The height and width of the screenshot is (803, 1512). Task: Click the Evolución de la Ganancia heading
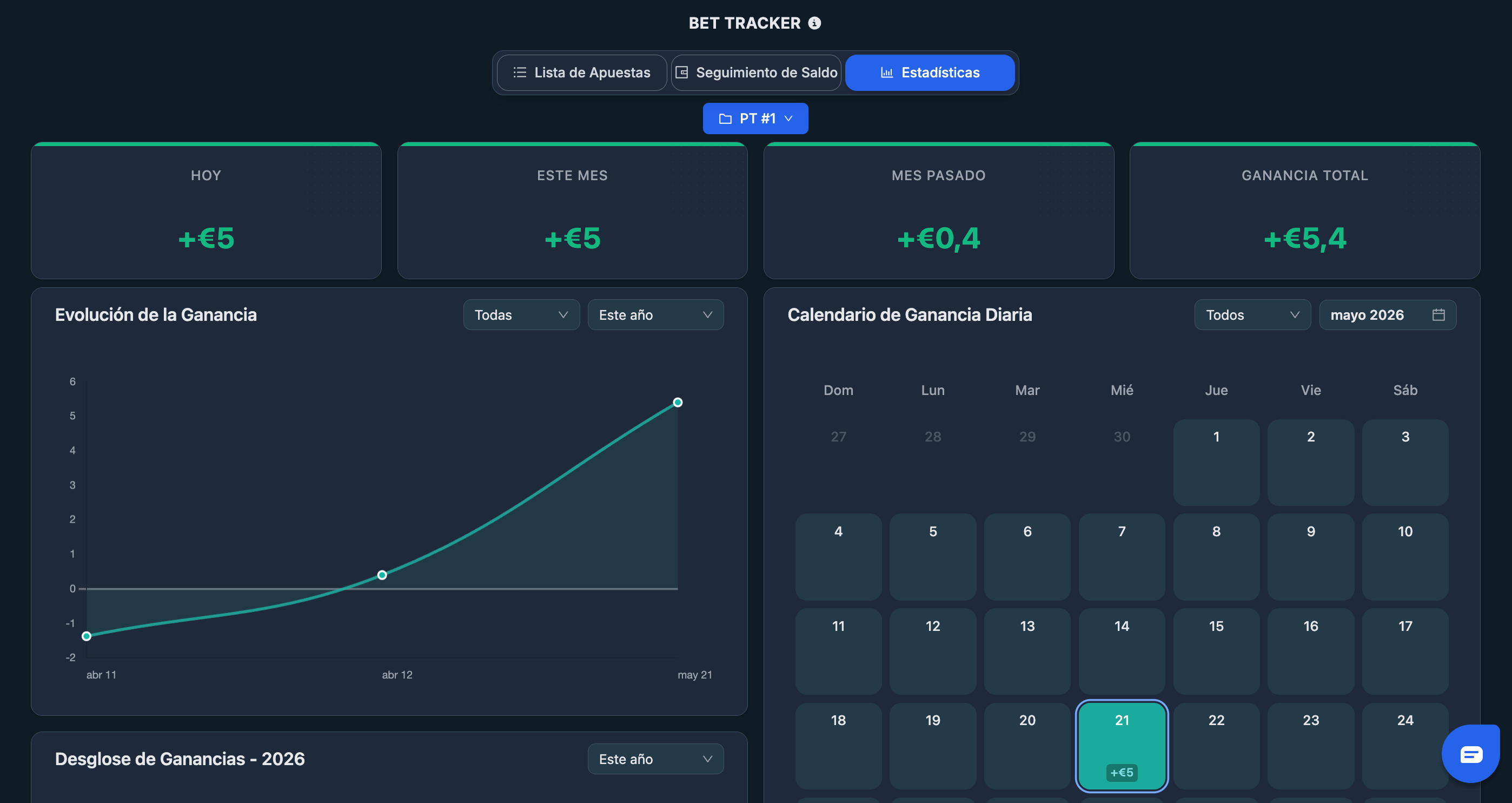tap(156, 315)
